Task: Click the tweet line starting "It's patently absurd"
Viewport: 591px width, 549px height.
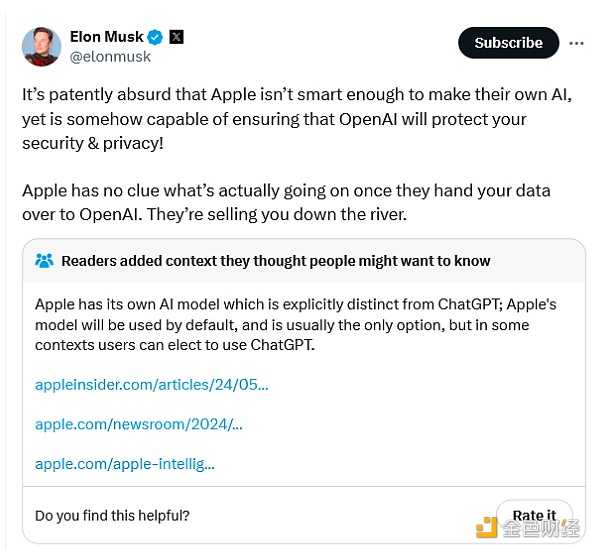Action: click(x=297, y=94)
